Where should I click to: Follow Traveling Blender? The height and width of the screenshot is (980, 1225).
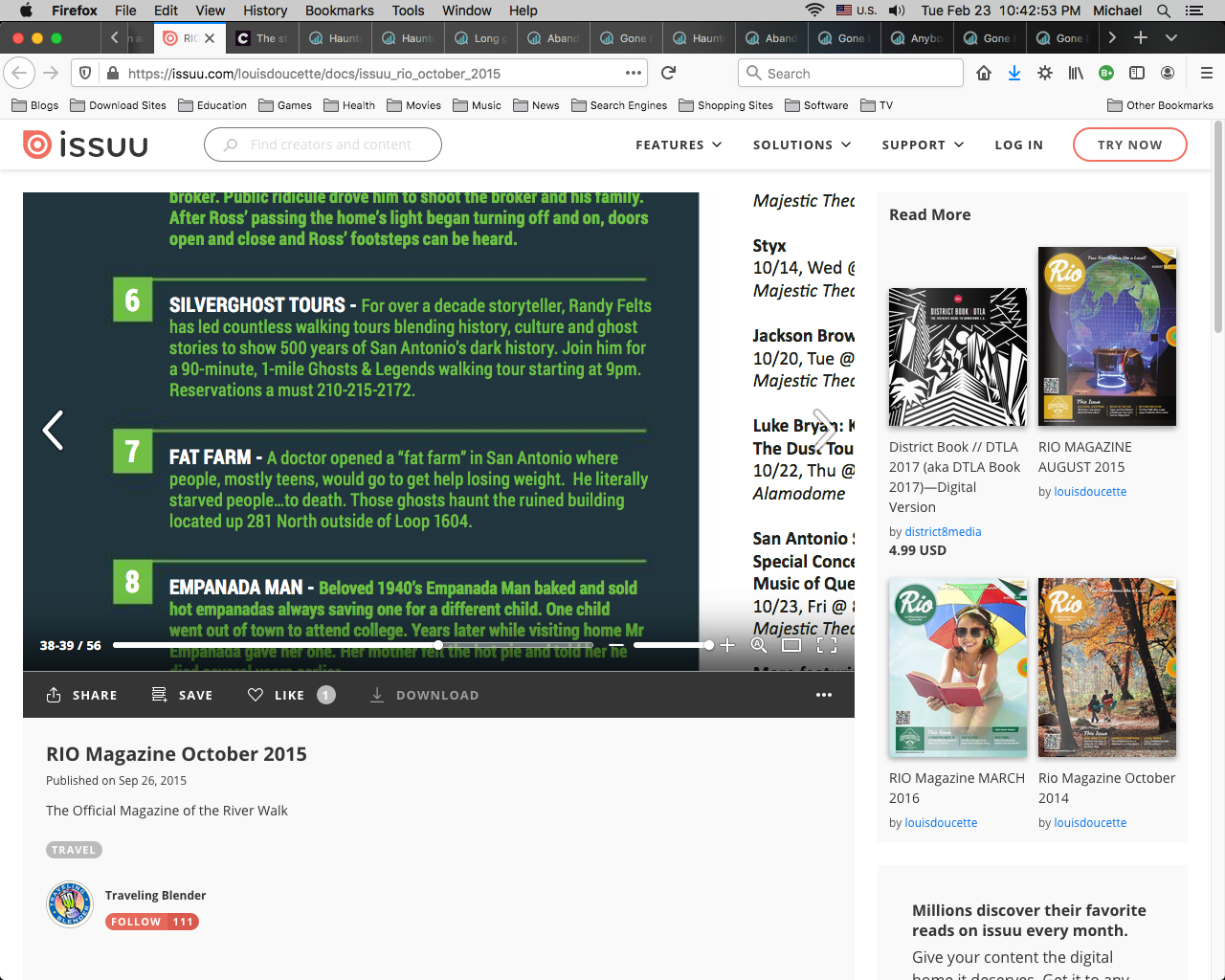[152, 922]
